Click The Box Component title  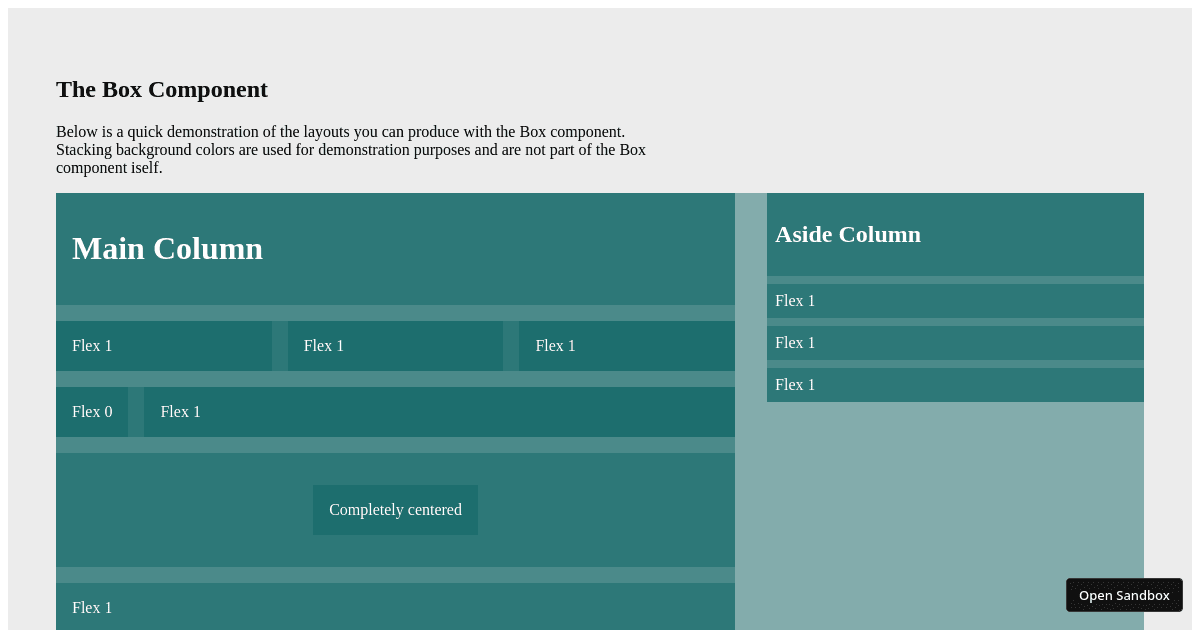[x=161, y=89]
